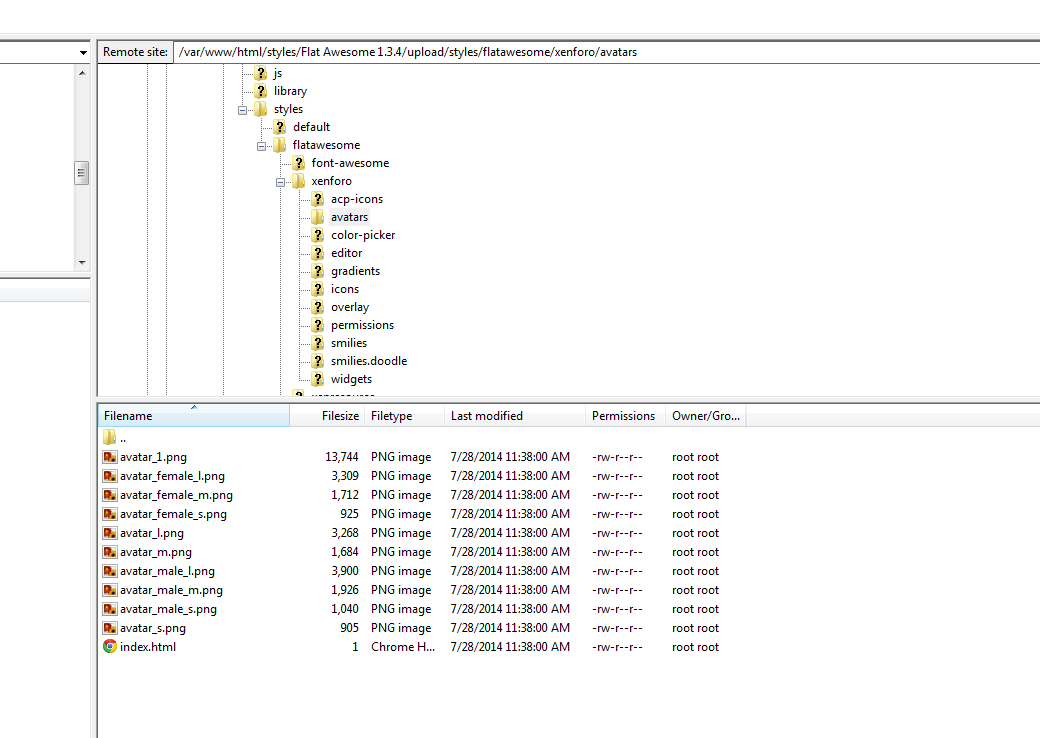Click the acp-icons unknown folder icon

click(x=317, y=199)
